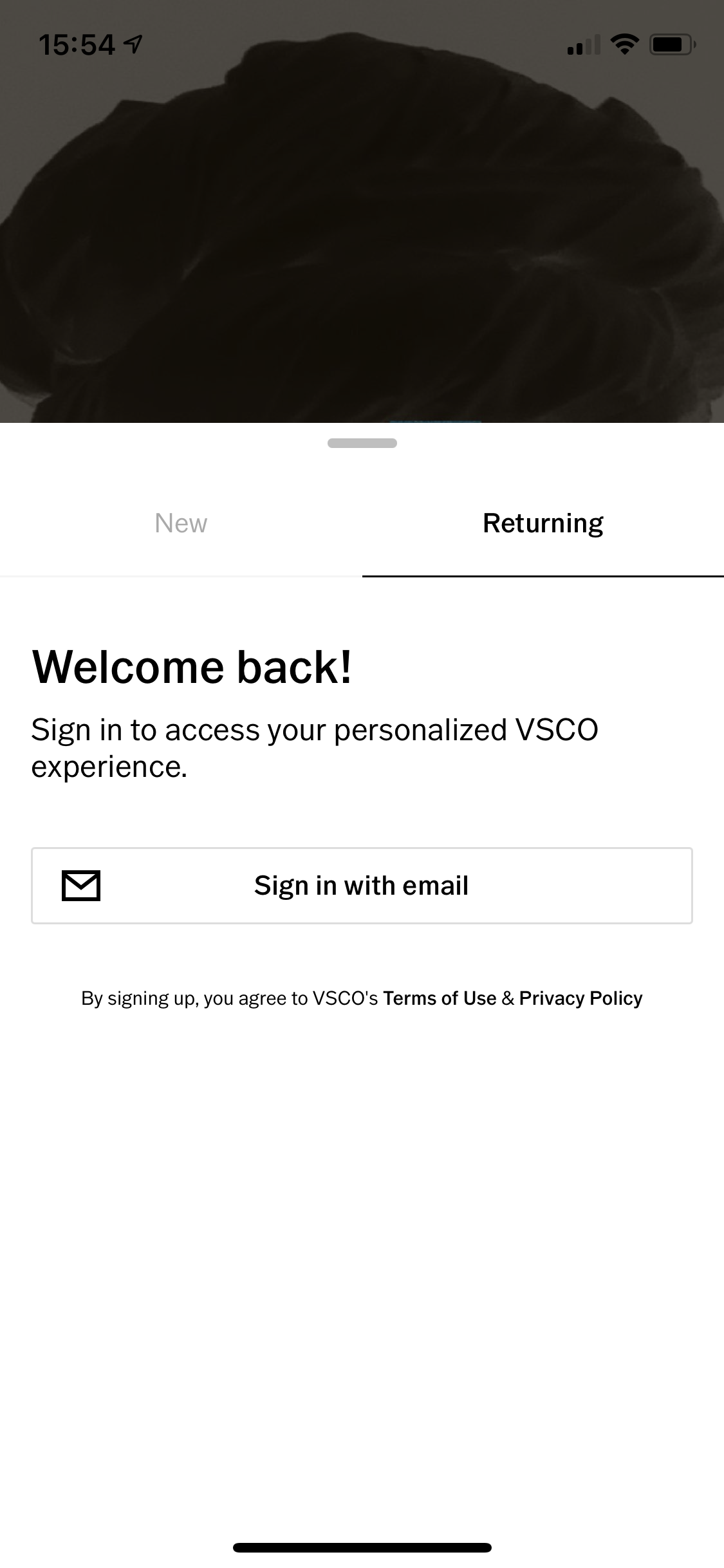This screenshot has width=724, height=1568.
Task: Tap the envelope icon
Action: click(x=81, y=885)
